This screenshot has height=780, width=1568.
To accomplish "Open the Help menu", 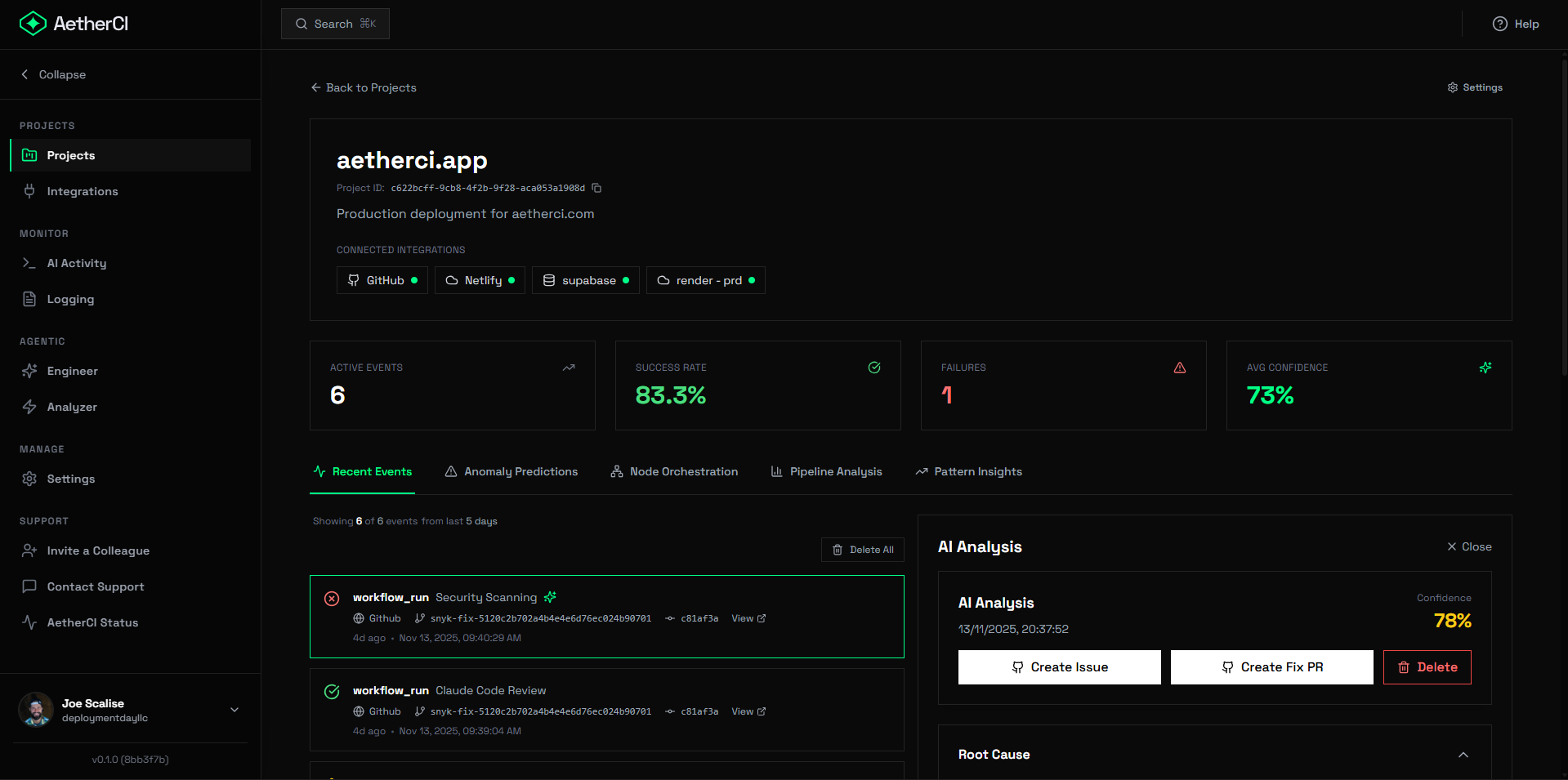I will tap(1516, 24).
